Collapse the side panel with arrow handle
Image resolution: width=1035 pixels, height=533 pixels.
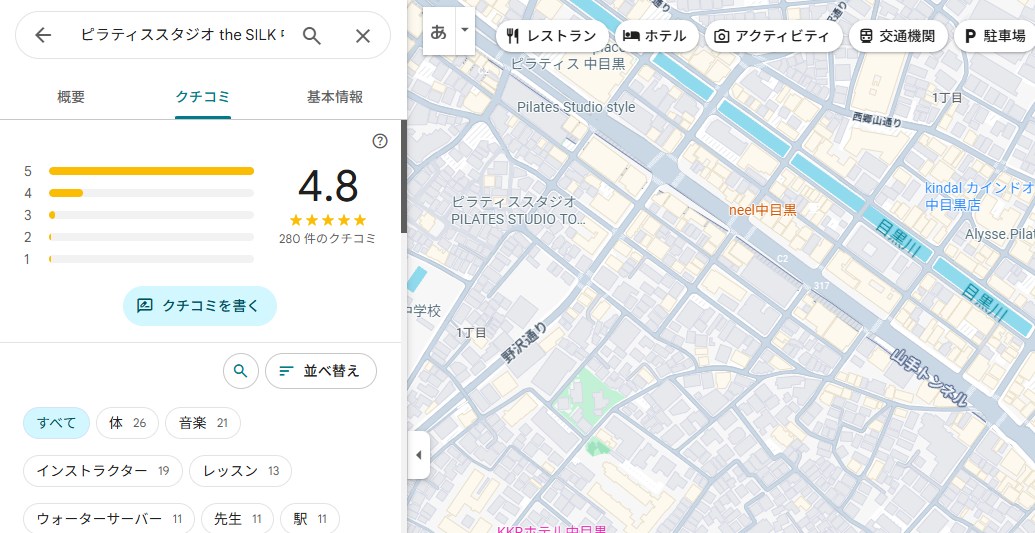[418, 455]
